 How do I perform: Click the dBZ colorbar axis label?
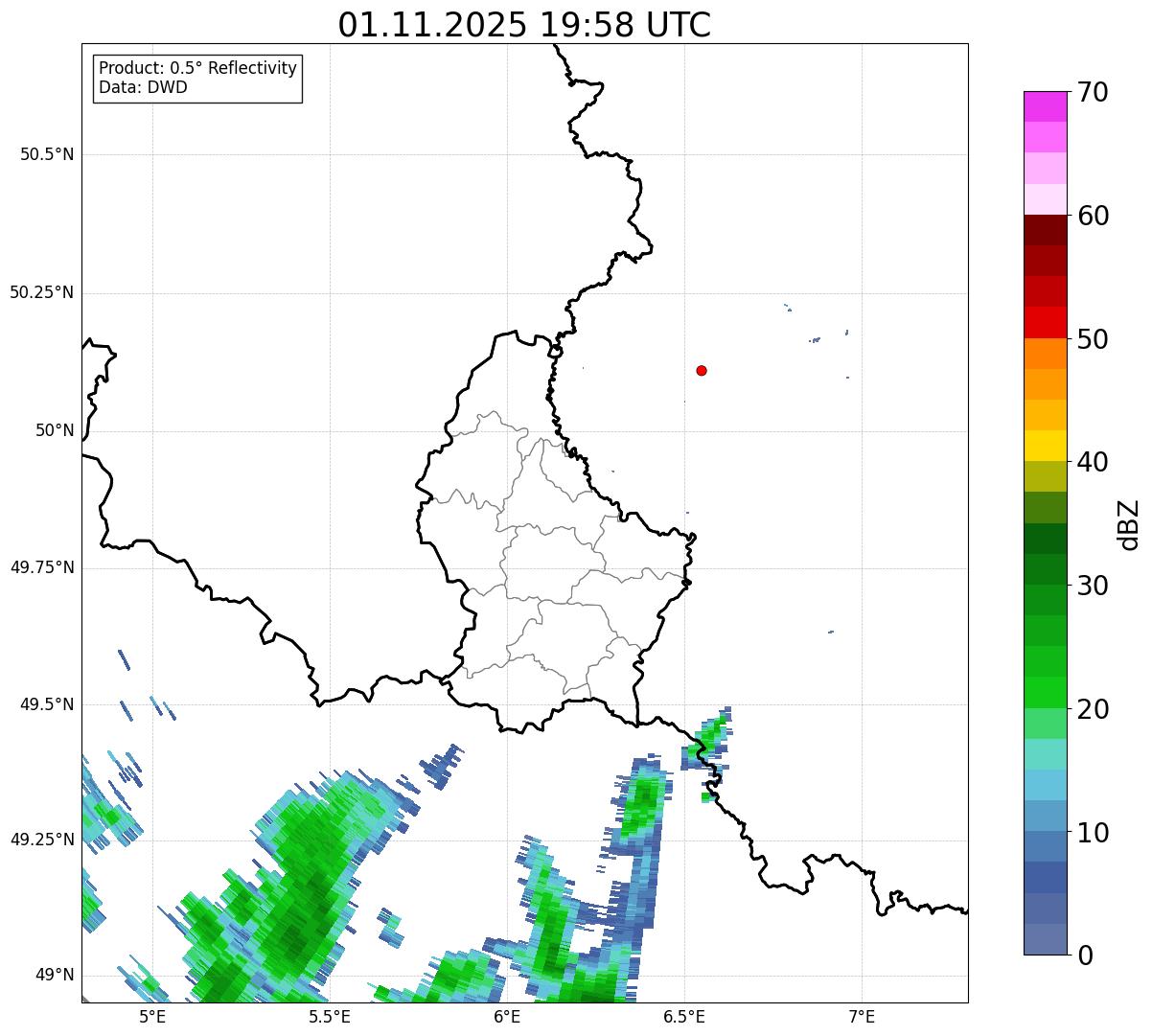pyautogui.click(x=1129, y=523)
